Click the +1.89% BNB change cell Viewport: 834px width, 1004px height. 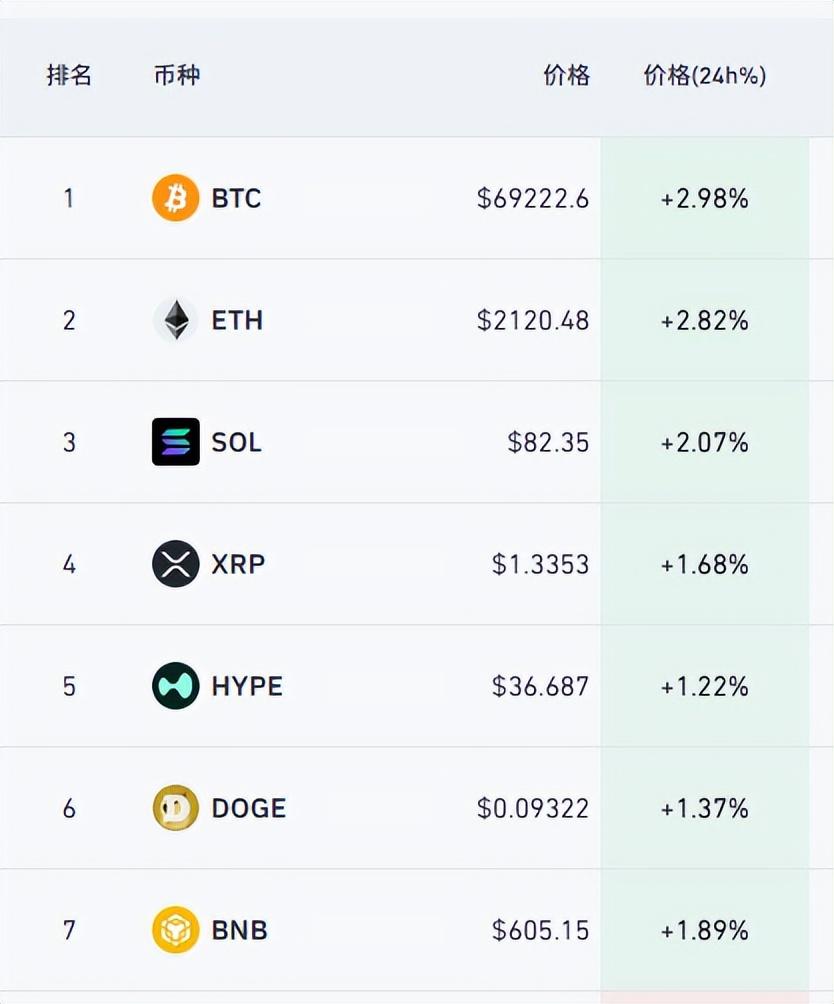(x=704, y=930)
